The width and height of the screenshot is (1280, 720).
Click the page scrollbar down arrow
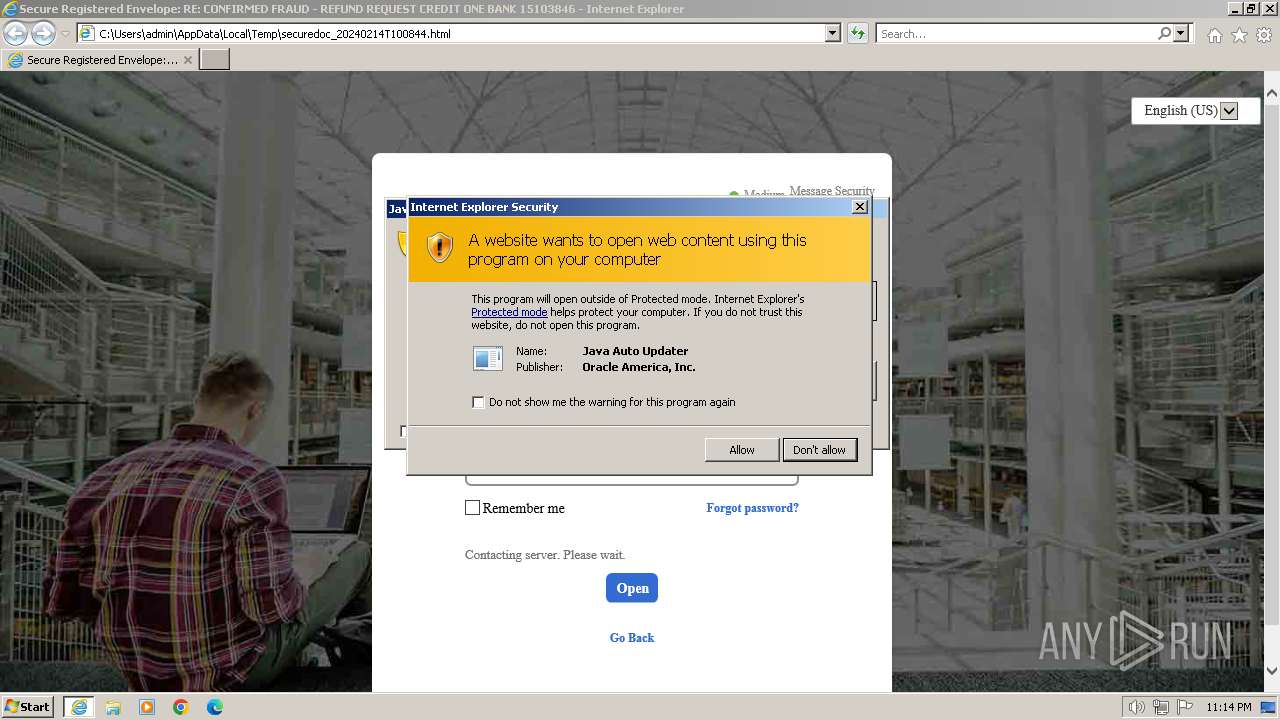[1272, 670]
